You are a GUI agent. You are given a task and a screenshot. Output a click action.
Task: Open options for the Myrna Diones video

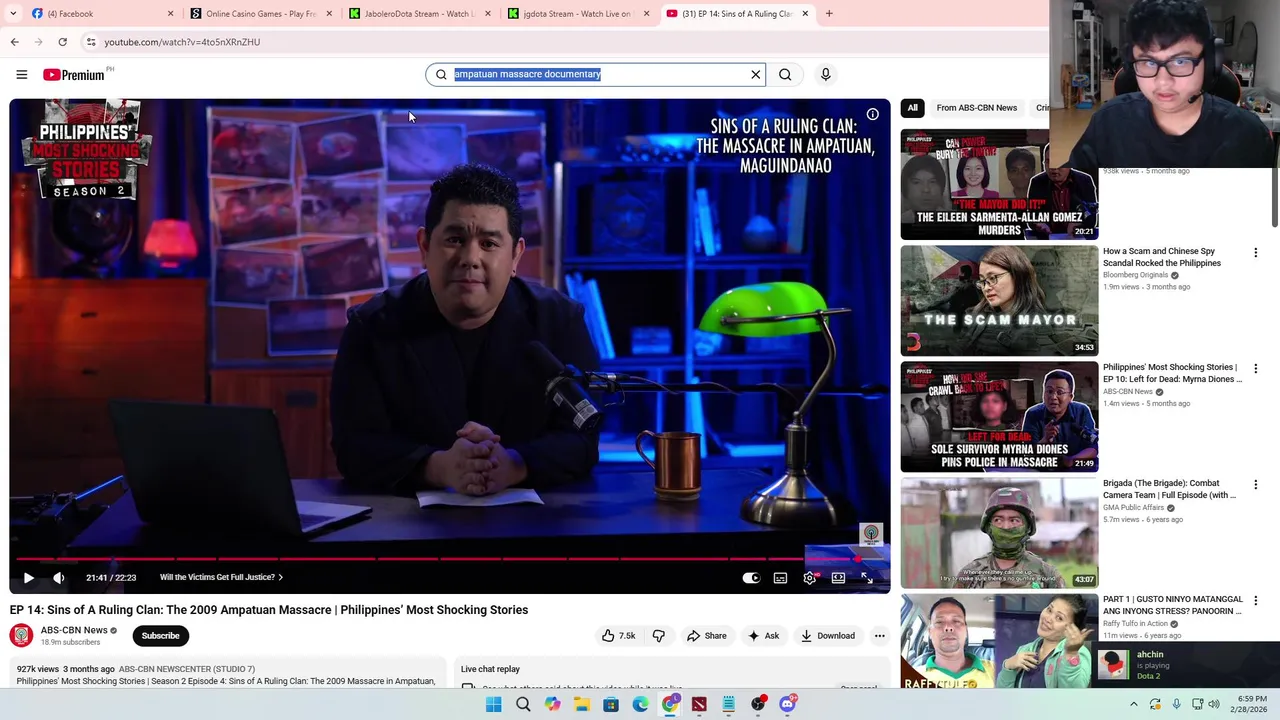[x=1256, y=369]
